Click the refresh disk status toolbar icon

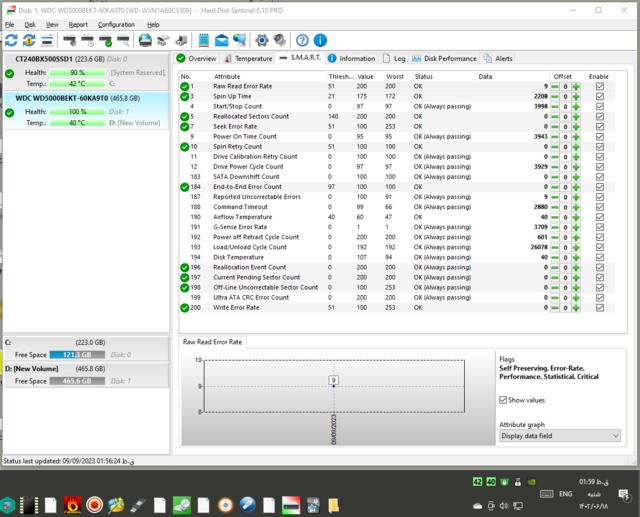(11, 40)
